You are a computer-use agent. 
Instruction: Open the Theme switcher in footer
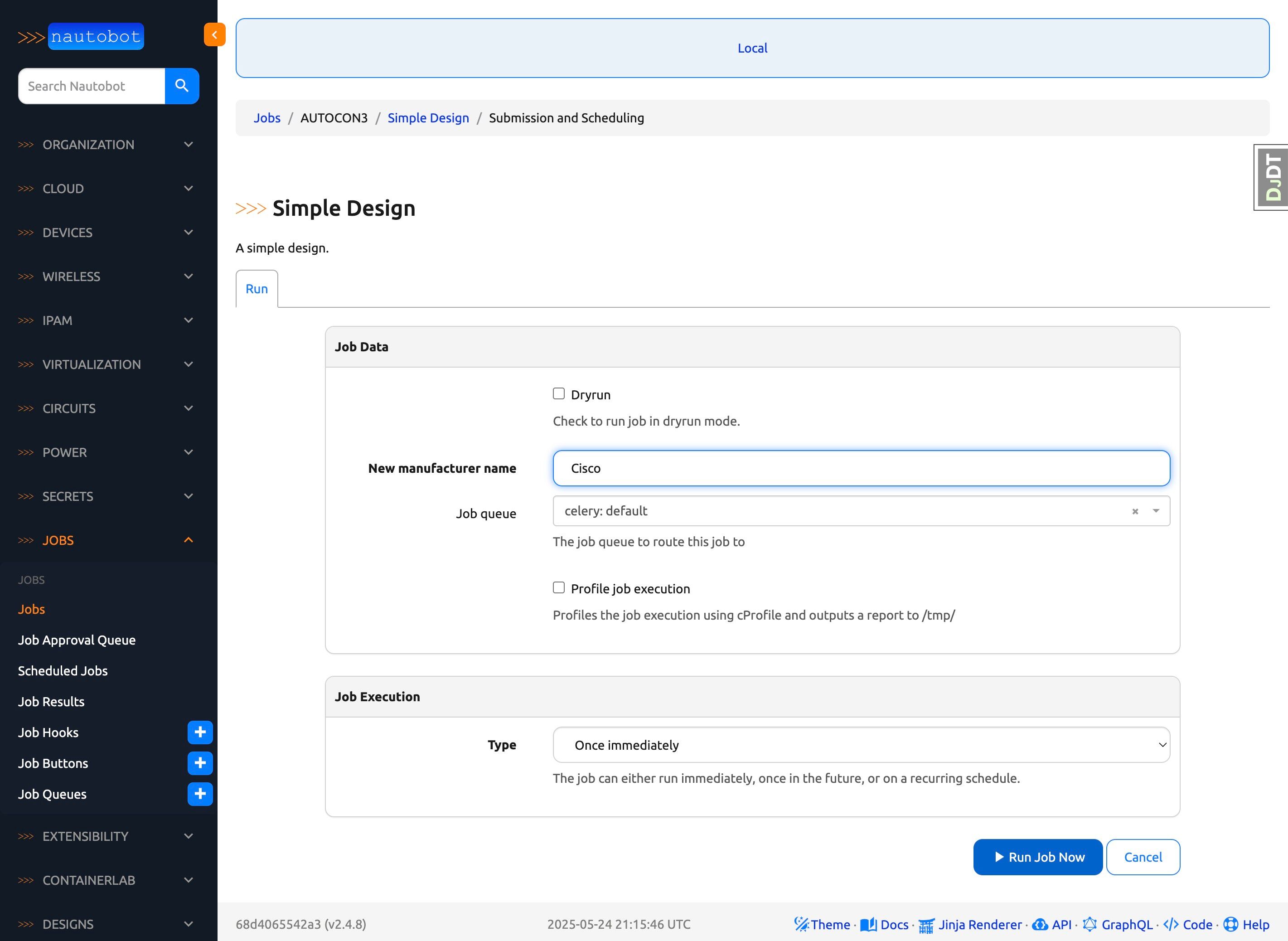click(x=822, y=925)
